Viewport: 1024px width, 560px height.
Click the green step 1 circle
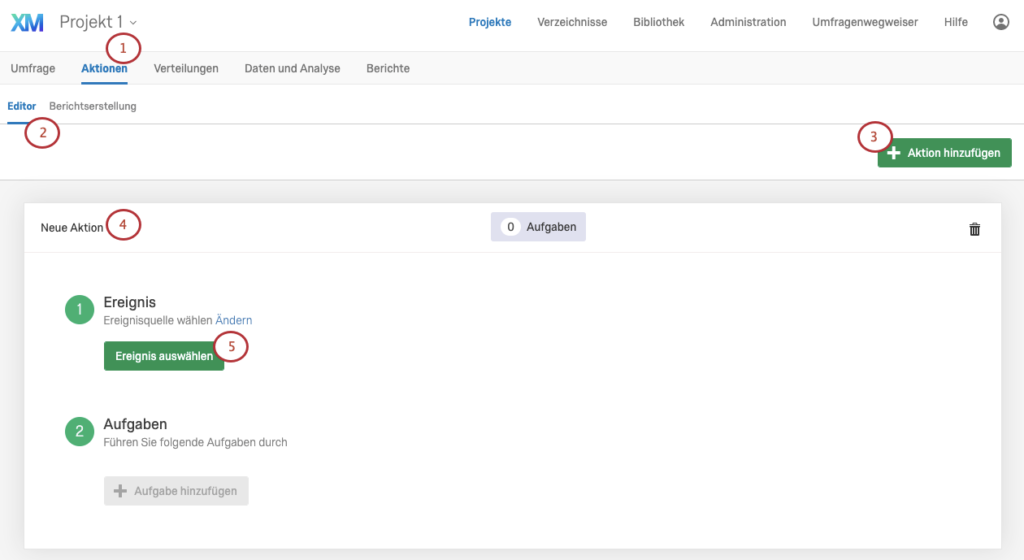coord(79,309)
